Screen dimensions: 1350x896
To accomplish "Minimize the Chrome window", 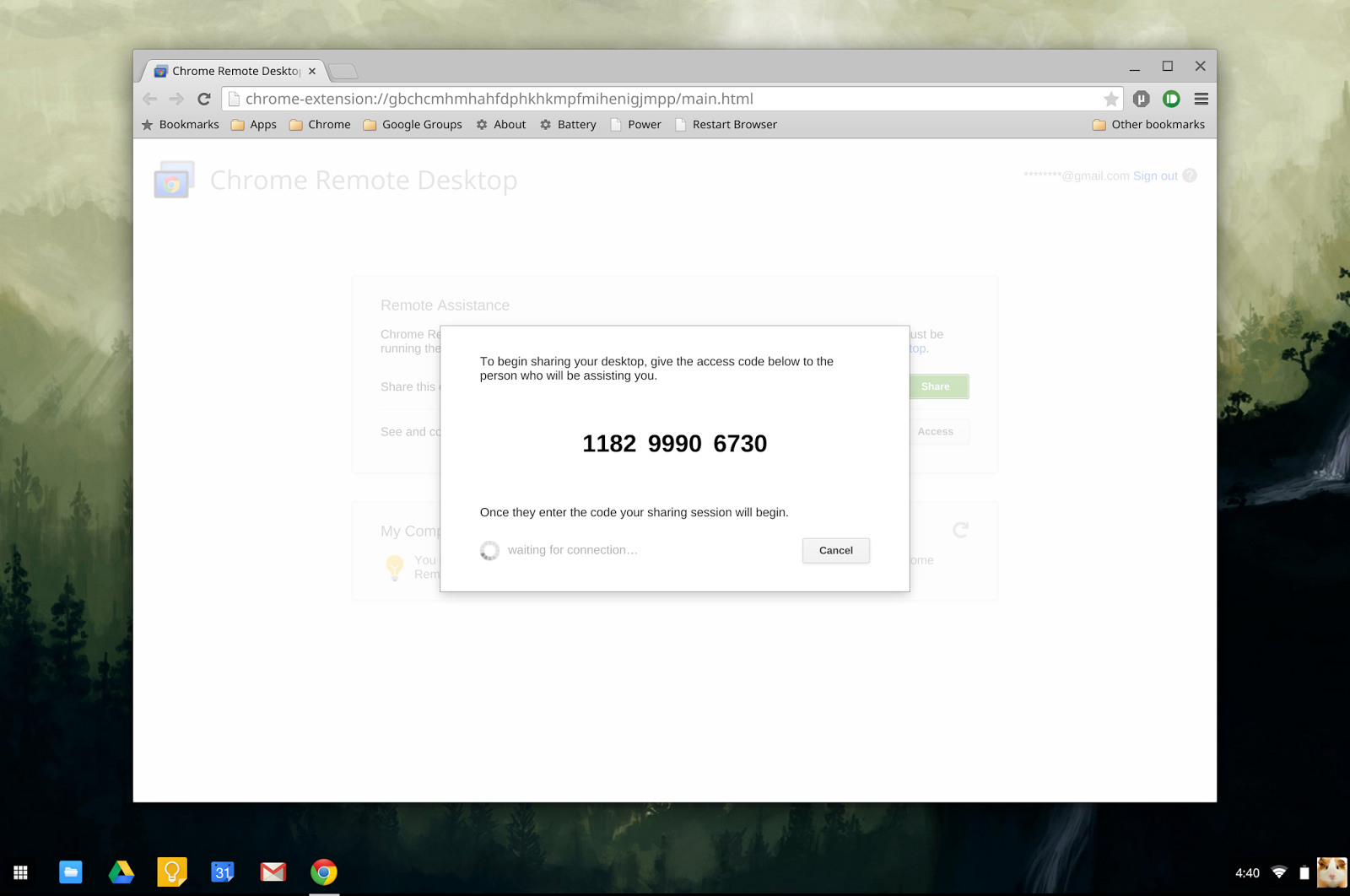I will (1135, 67).
